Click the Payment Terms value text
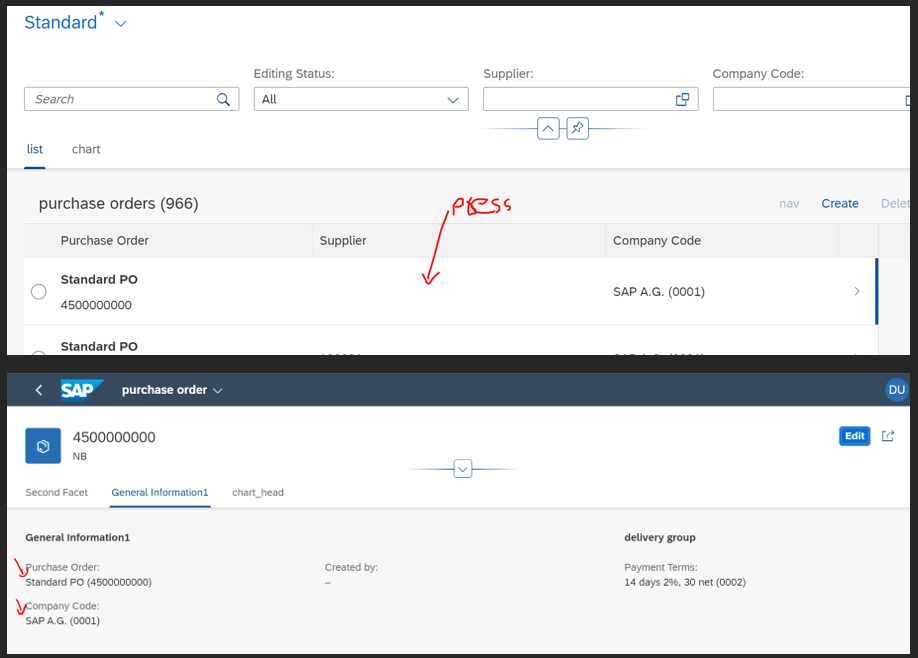 pos(684,582)
